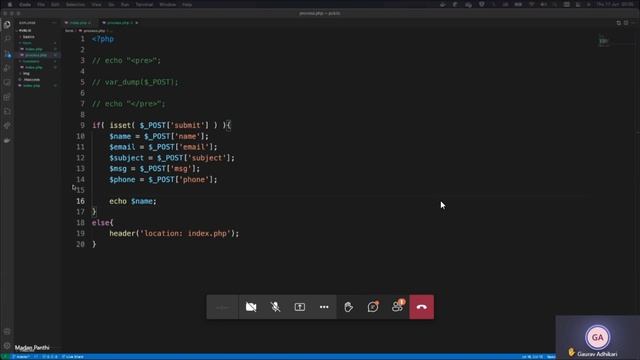Switch to the index.php editor tab
The height and width of the screenshot is (360, 640).
pos(78,23)
